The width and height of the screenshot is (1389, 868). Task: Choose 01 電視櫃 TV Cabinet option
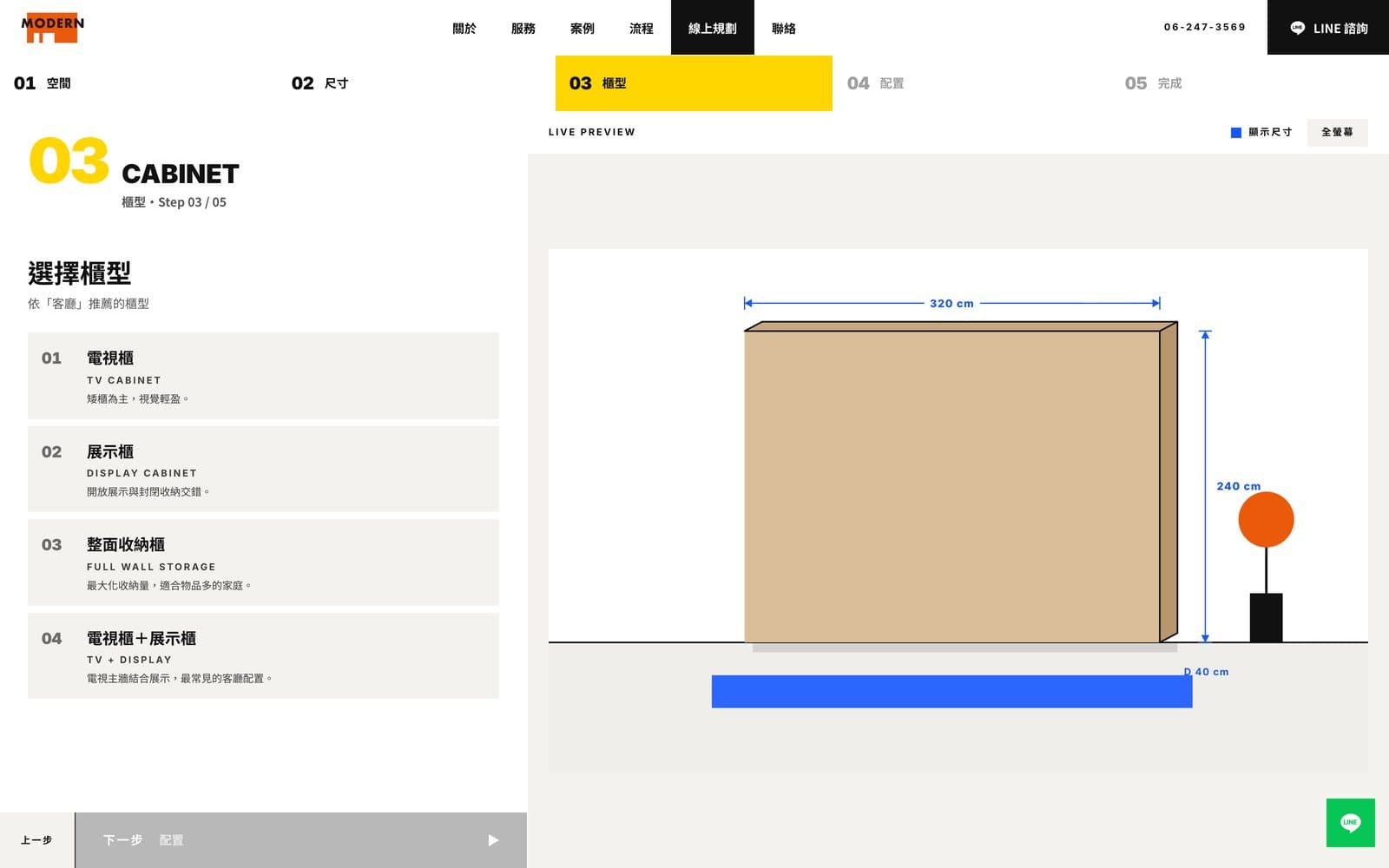tap(263, 376)
